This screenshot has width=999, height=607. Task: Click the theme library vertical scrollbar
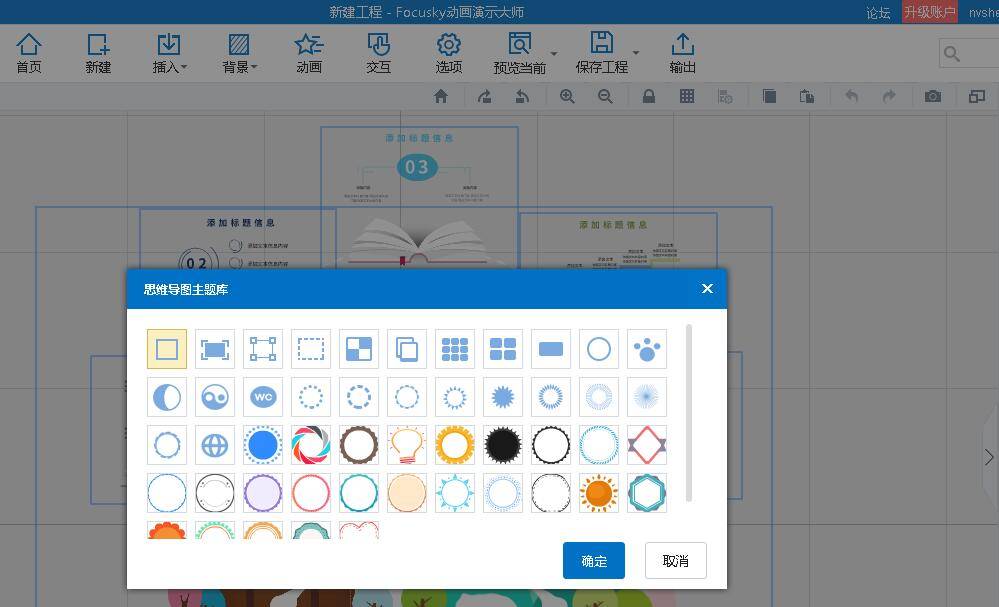(x=688, y=412)
